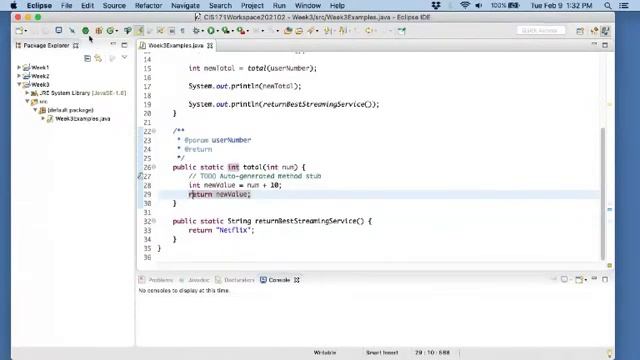Expand the Week1 project

coord(19,67)
